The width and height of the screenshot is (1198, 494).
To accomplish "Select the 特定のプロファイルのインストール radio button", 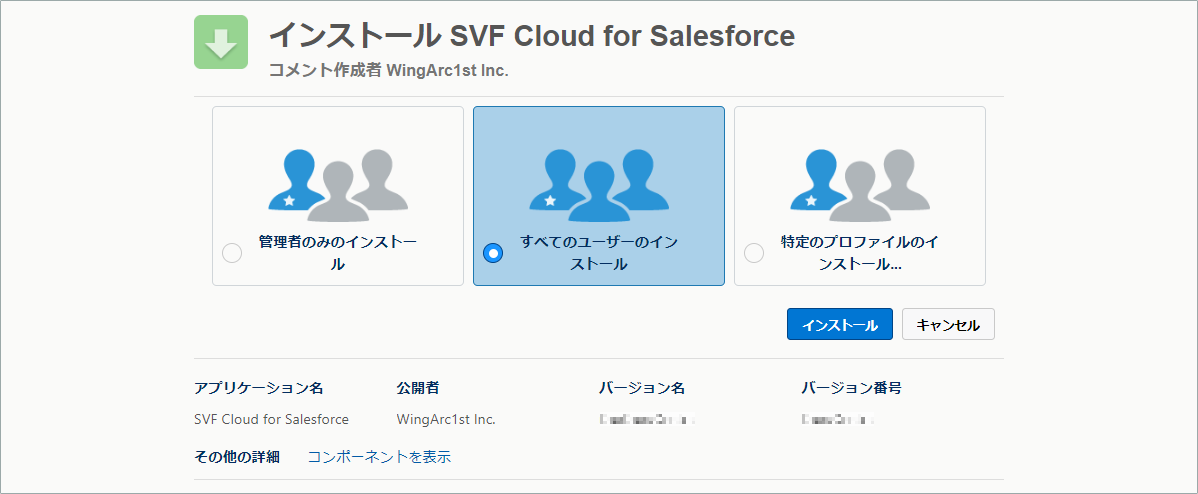I will tap(754, 253).
